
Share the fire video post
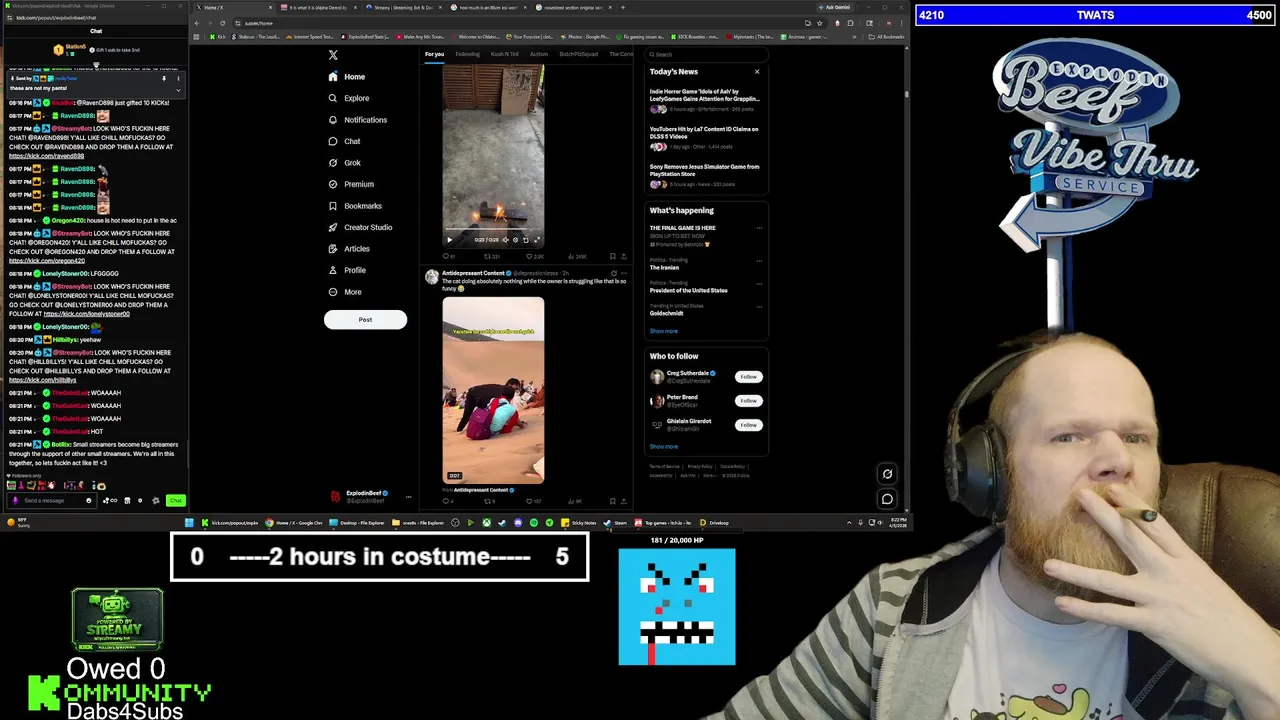624,256
